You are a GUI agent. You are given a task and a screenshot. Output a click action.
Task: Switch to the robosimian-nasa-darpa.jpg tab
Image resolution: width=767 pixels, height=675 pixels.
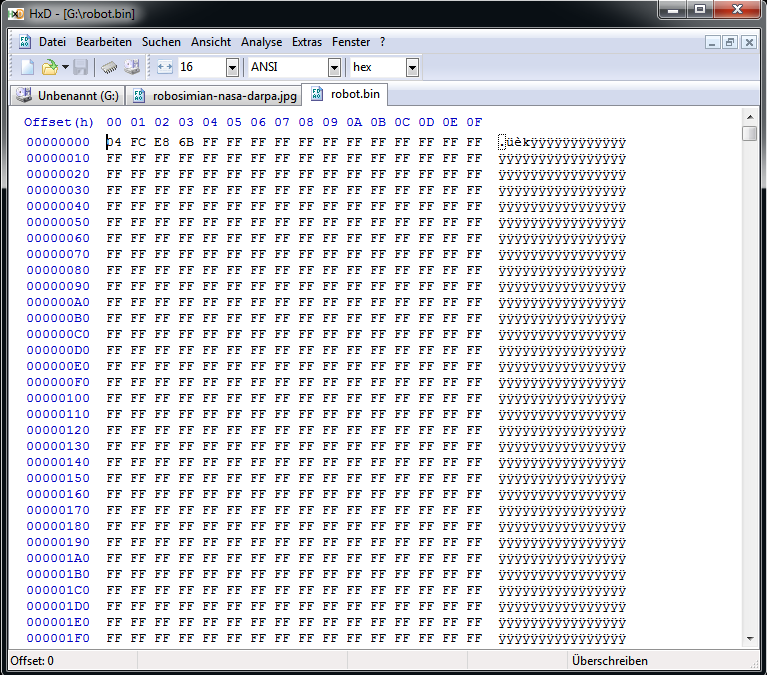tap(214, 96)
